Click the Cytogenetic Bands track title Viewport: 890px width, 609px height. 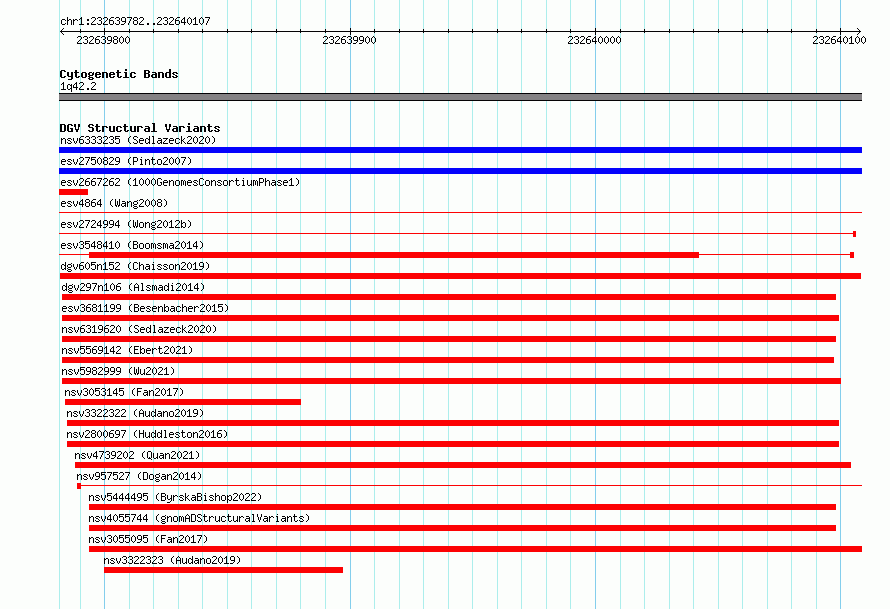(119, 74)
